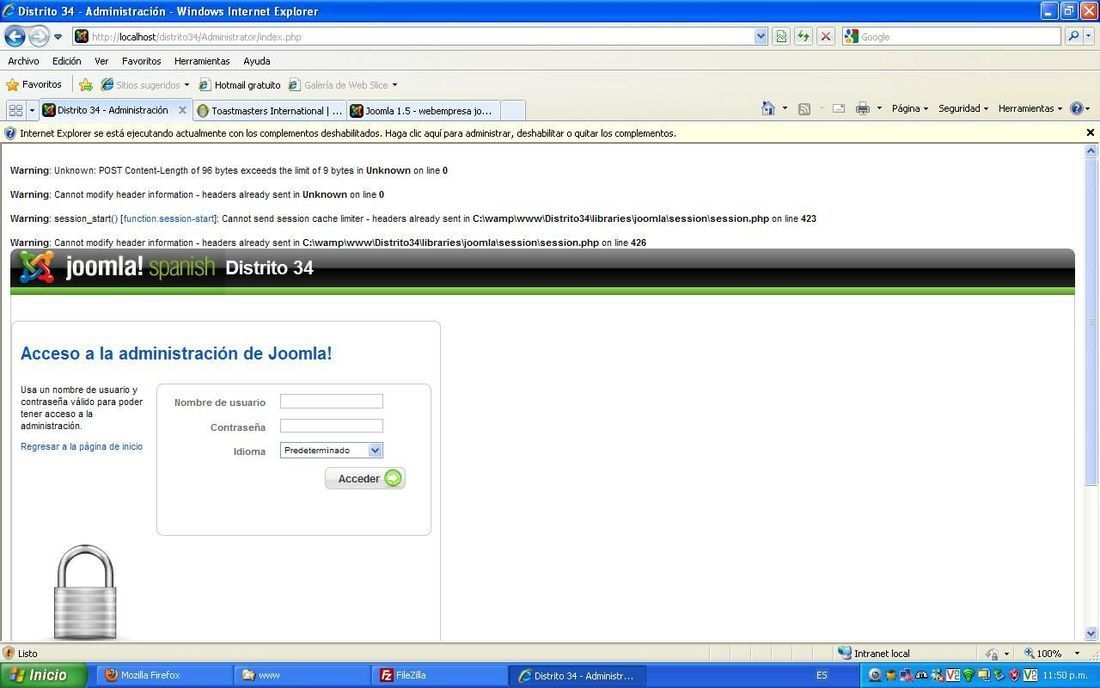Open search provider options dropdown arrow
Image resolution: width=1100 pixels, height=688 pixels.
pyautogui.click(x=1089, y=36)
